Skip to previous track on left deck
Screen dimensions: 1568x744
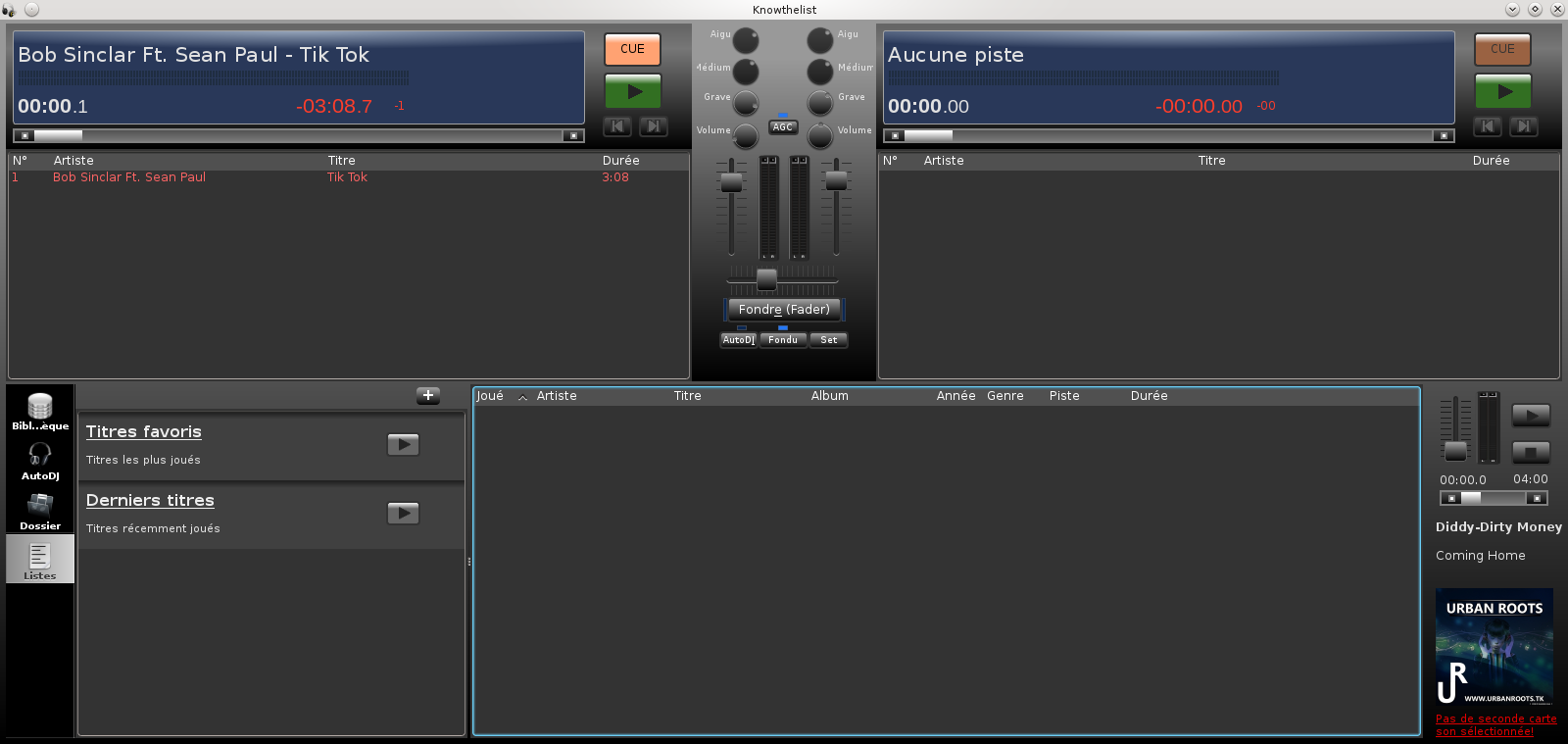click(616, 126)
